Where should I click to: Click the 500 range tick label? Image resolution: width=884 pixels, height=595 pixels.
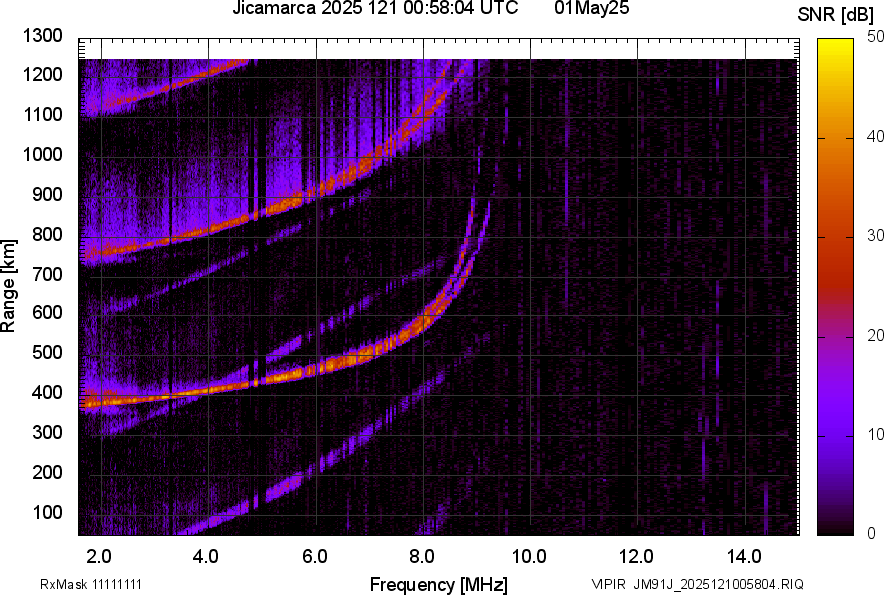(x=47, y=352)
